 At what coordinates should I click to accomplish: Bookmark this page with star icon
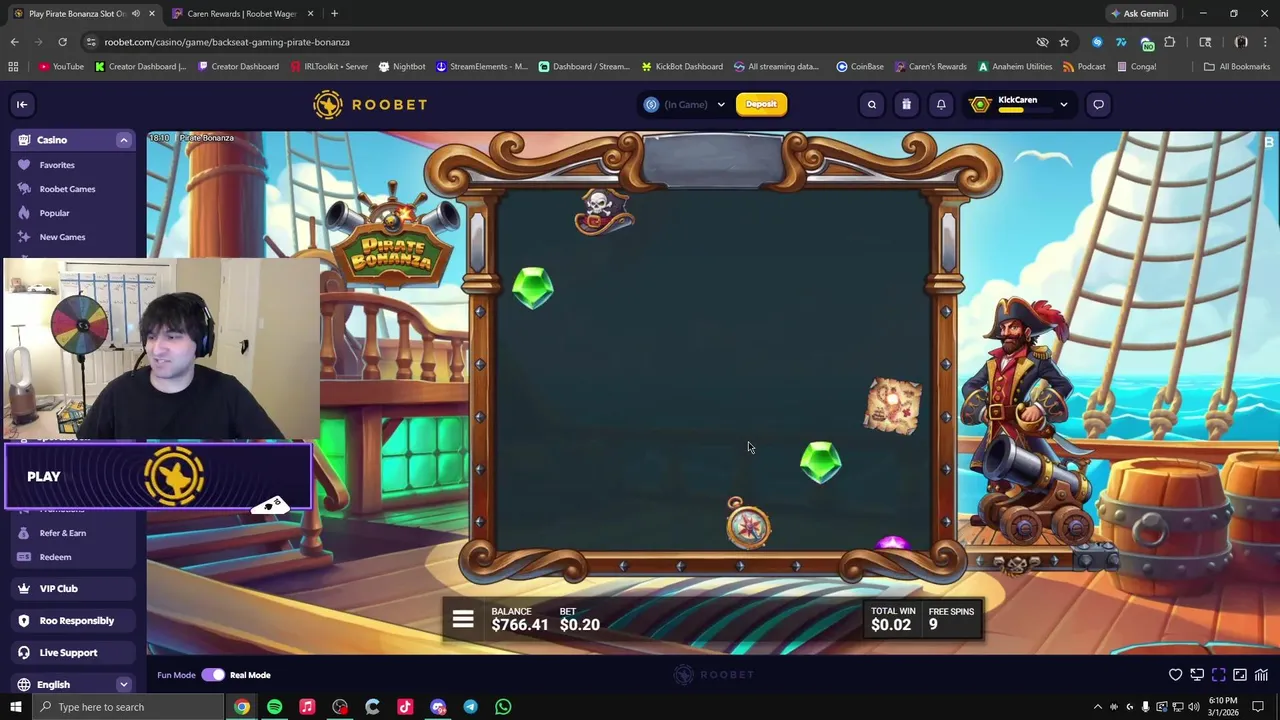(x=1064, y=42)
